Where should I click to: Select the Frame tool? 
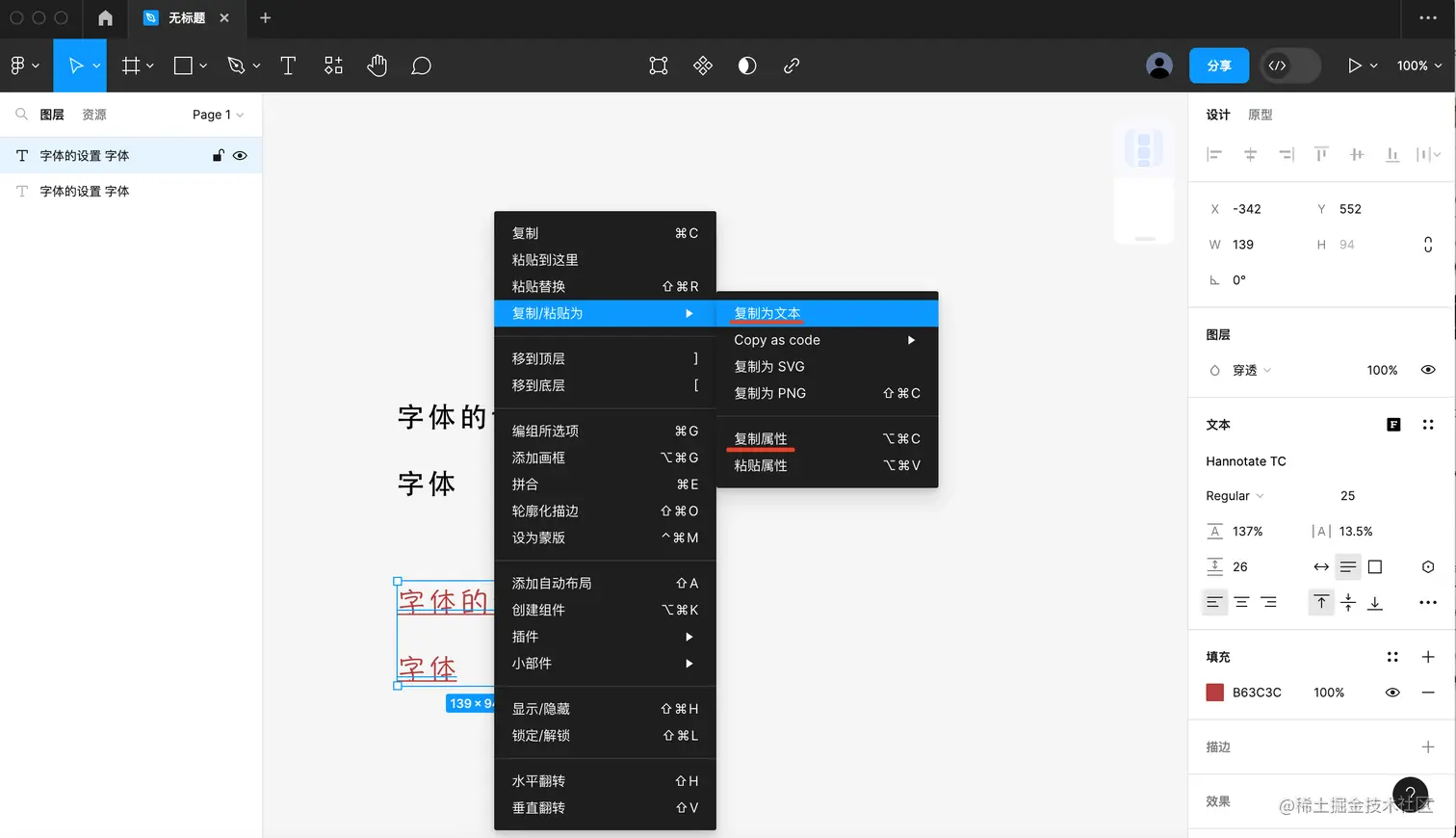131,65
